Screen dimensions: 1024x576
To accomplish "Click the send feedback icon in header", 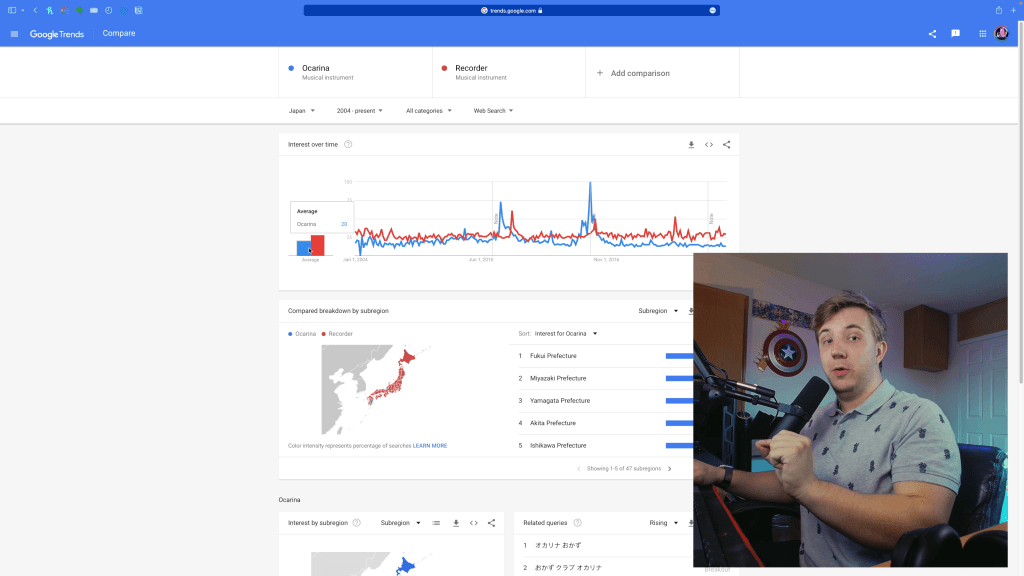I will tap(956, 34).
